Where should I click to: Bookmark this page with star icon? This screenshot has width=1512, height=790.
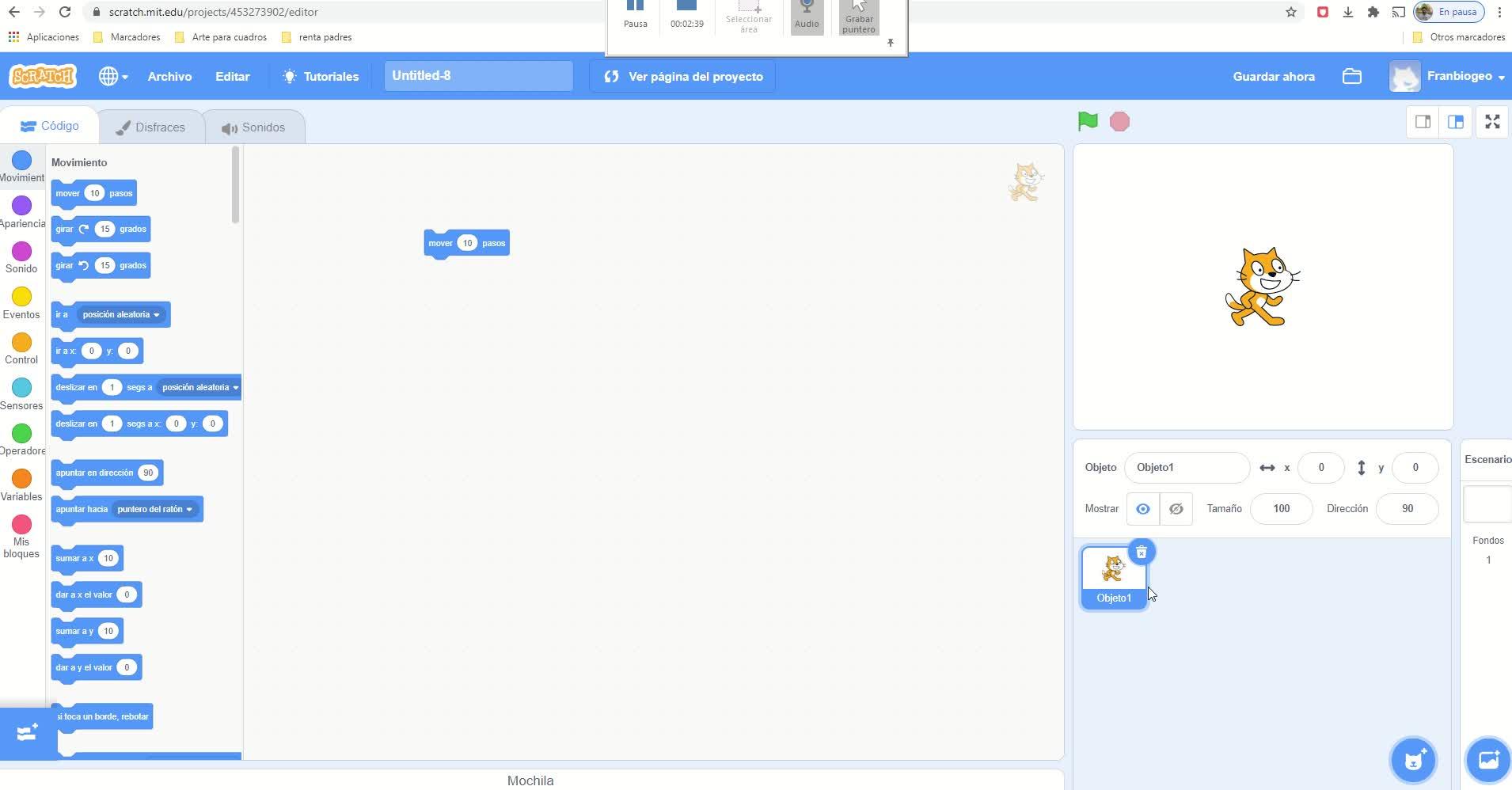click(x=1291, y=12)
